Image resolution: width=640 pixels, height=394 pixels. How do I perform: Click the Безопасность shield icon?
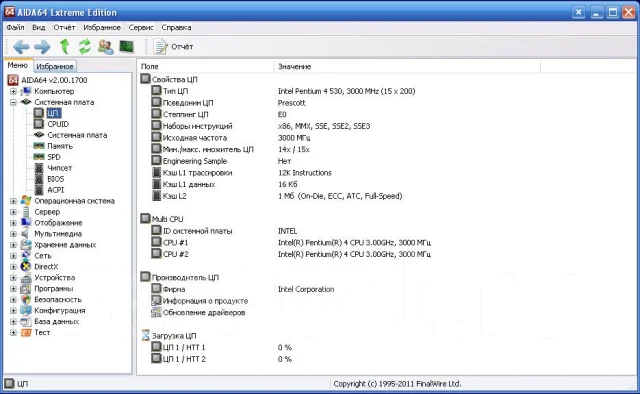coord(26,300)
